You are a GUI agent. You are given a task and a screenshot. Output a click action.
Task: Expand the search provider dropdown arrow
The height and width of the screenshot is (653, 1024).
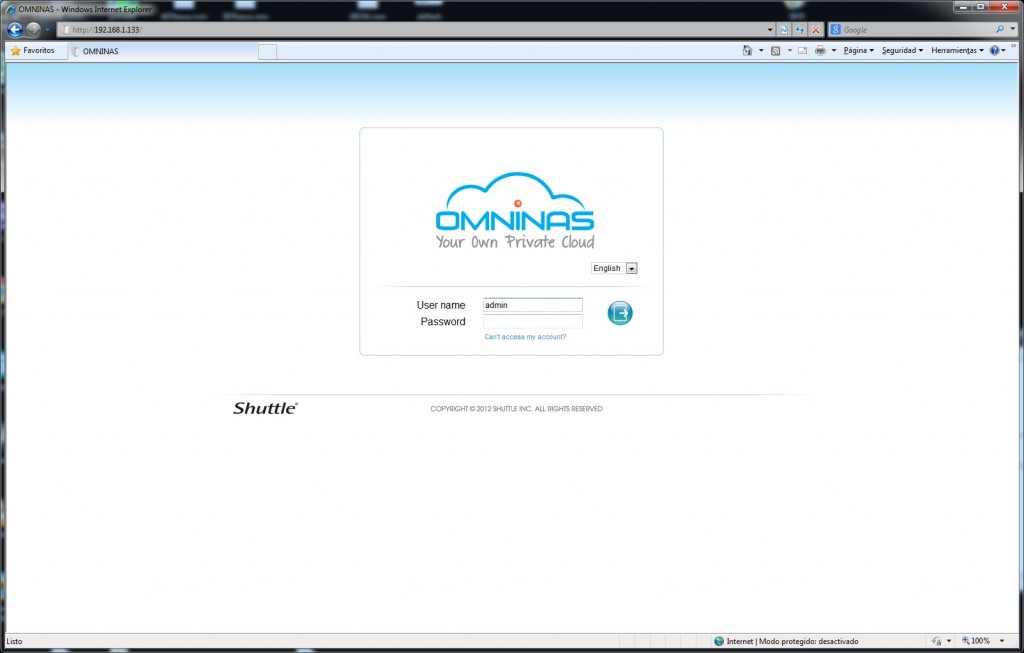click(1013, 29)
